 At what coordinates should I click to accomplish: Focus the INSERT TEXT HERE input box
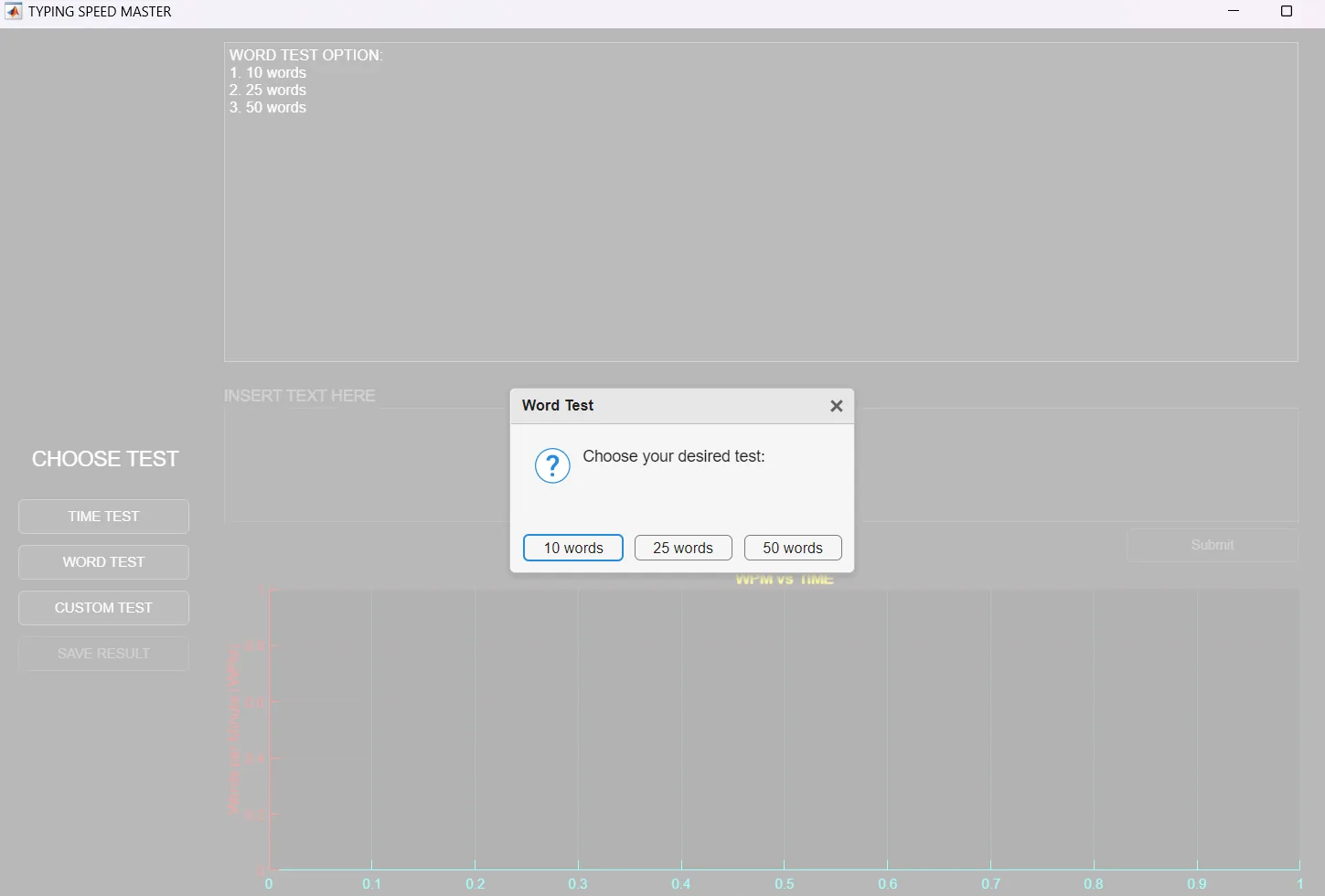tap(761, 465)
